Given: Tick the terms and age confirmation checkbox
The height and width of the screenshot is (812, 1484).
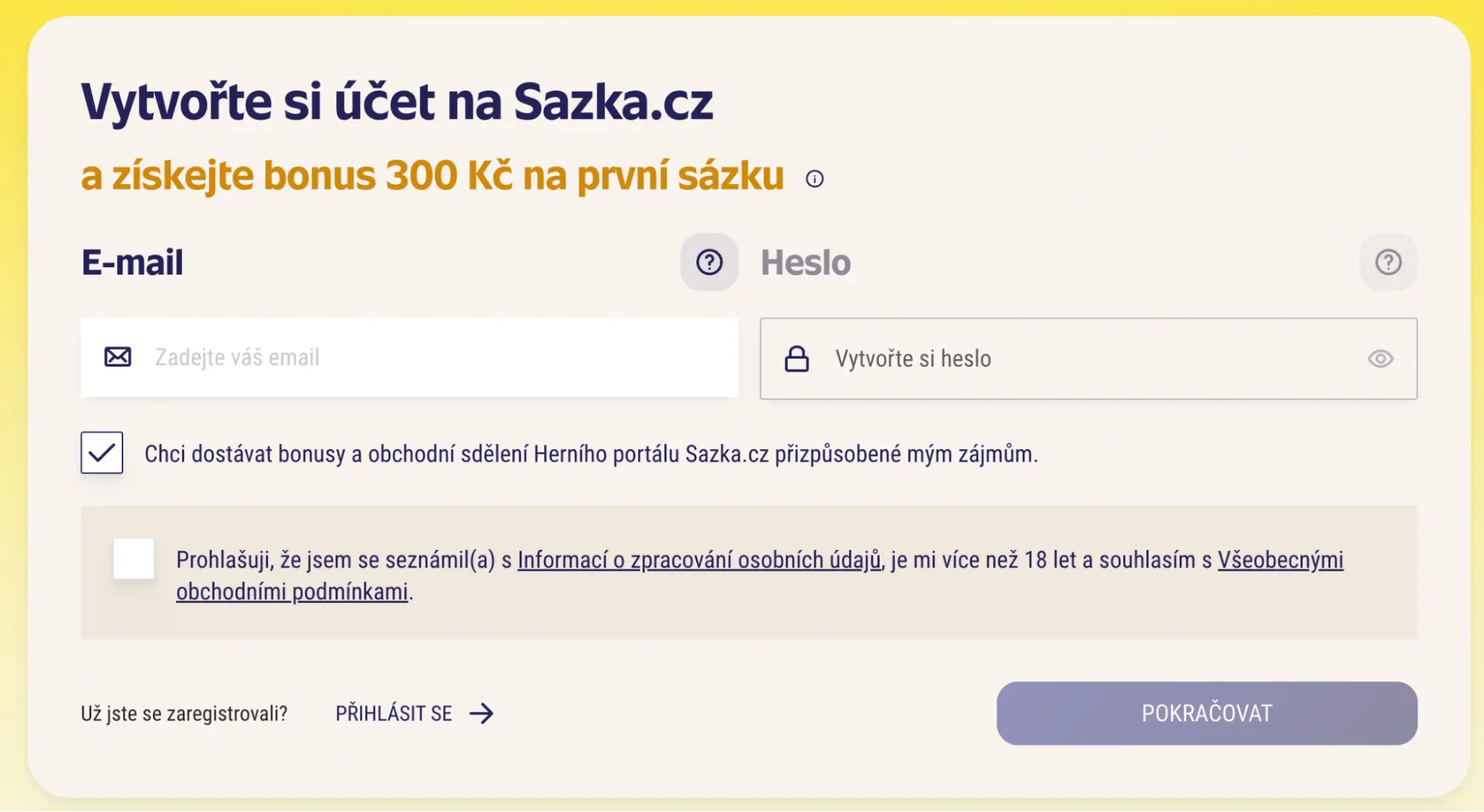Looking at the screenshot, I should (x=134, y=559).
